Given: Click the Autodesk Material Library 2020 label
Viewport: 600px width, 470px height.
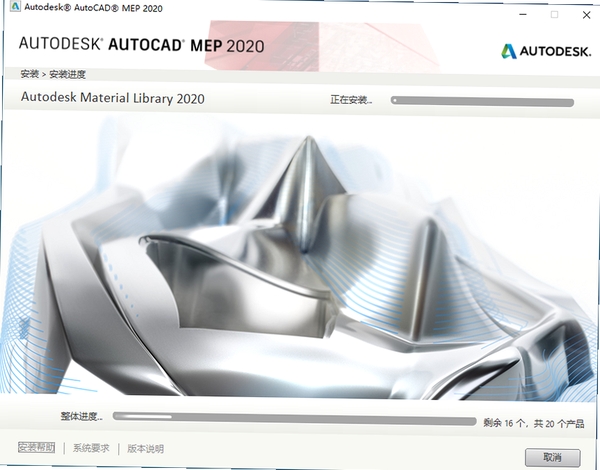Looking at the screenshot, I should click(112, 98).
